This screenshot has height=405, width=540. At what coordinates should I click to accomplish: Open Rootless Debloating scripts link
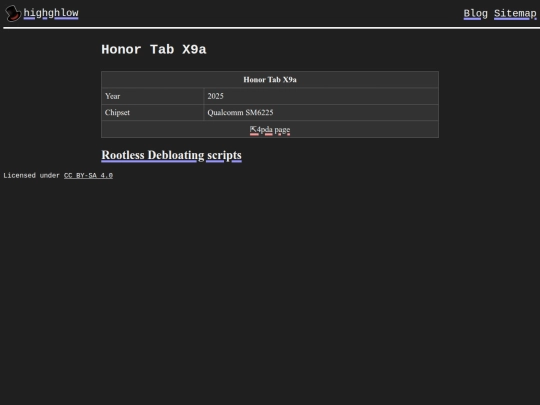coord(172,155)
